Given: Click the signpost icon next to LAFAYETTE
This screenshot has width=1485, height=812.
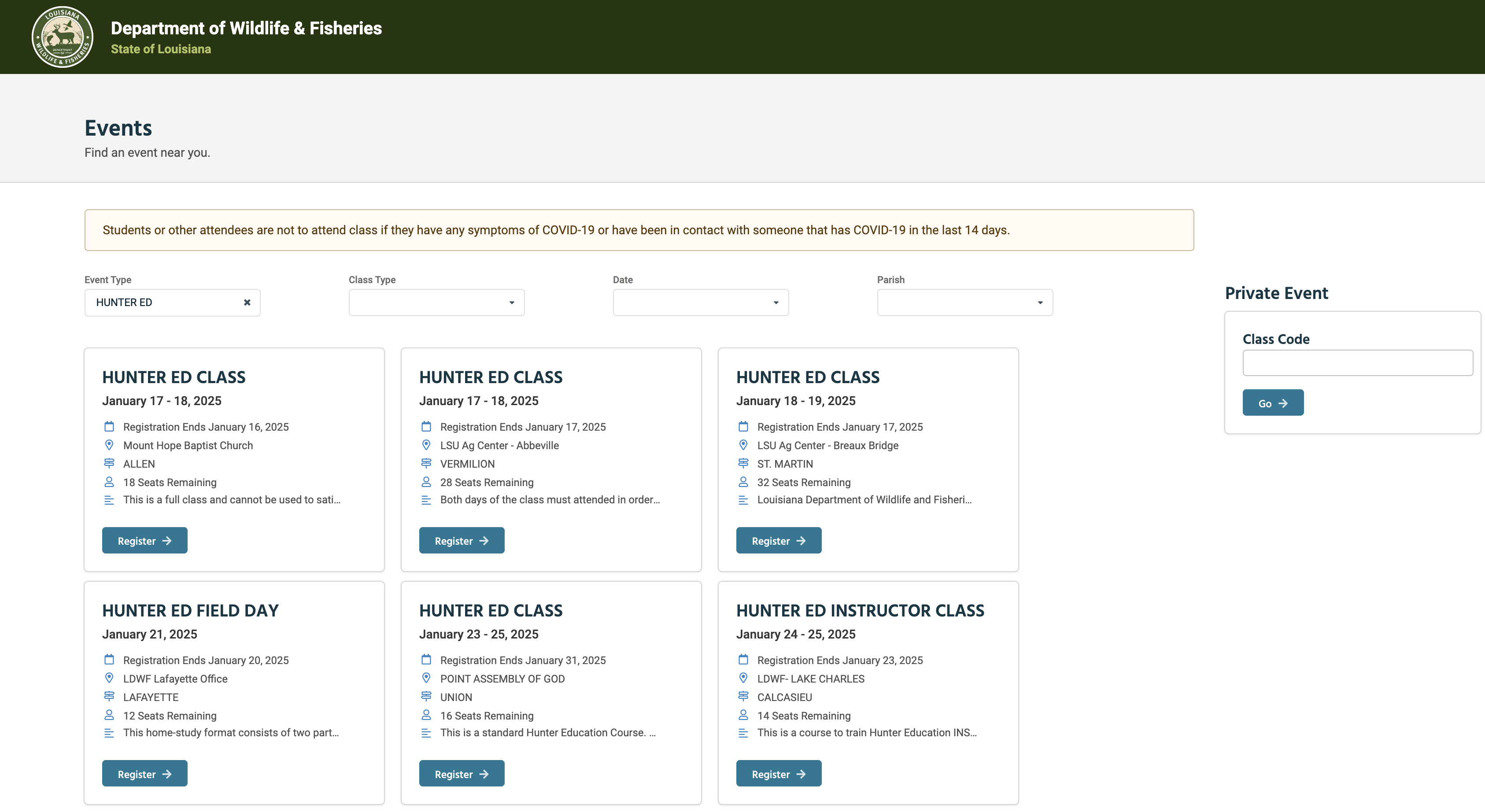Looking at the screenshot, I should [x=109, y=697].
